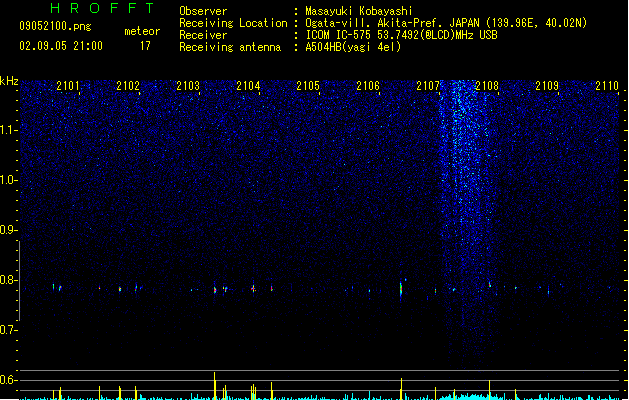Image resolution: width=629 pixels, height=400 pixels.
Task: Click the 2110 time marker
Action: tap(607, 86)
